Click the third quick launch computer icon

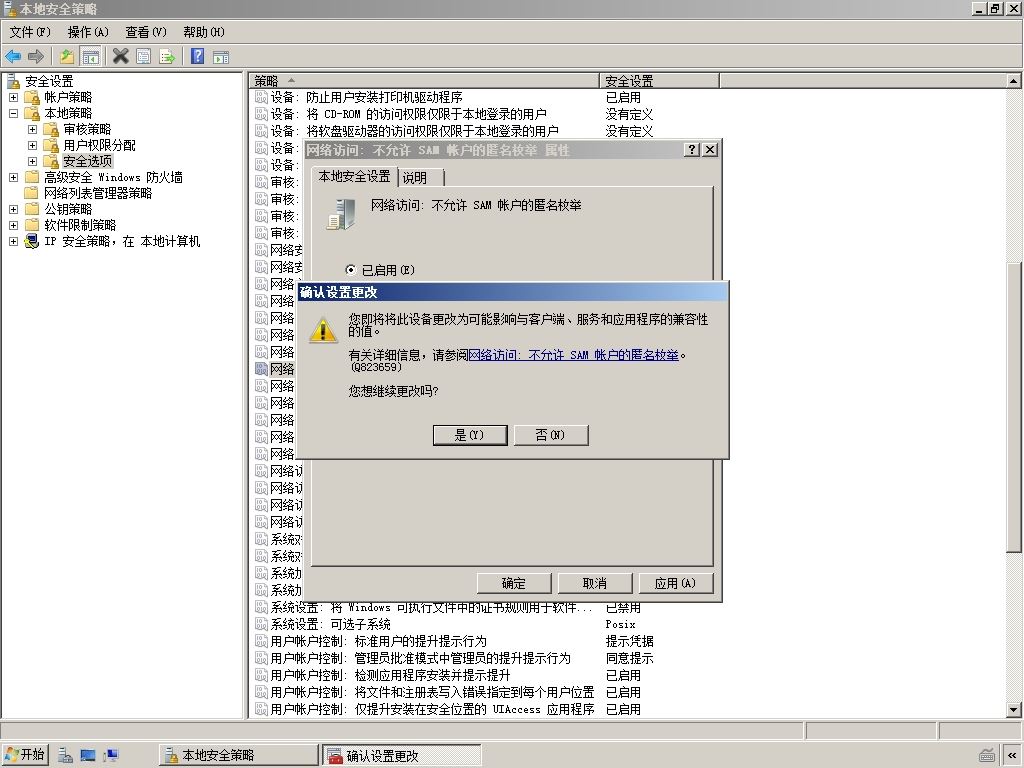click(x=111, y=756)
